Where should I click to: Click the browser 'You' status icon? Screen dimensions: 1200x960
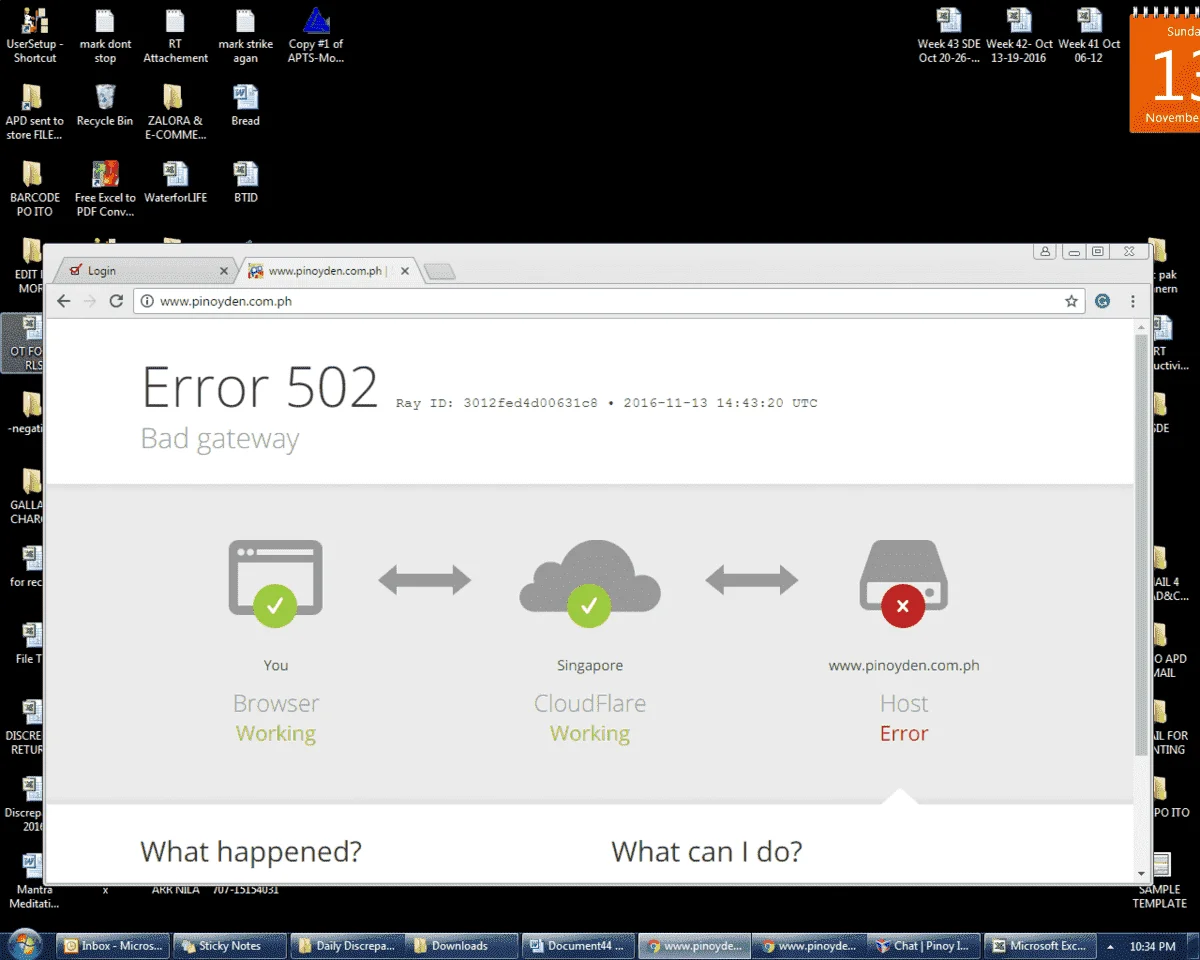pyautogui.click(x=275, y=584)
